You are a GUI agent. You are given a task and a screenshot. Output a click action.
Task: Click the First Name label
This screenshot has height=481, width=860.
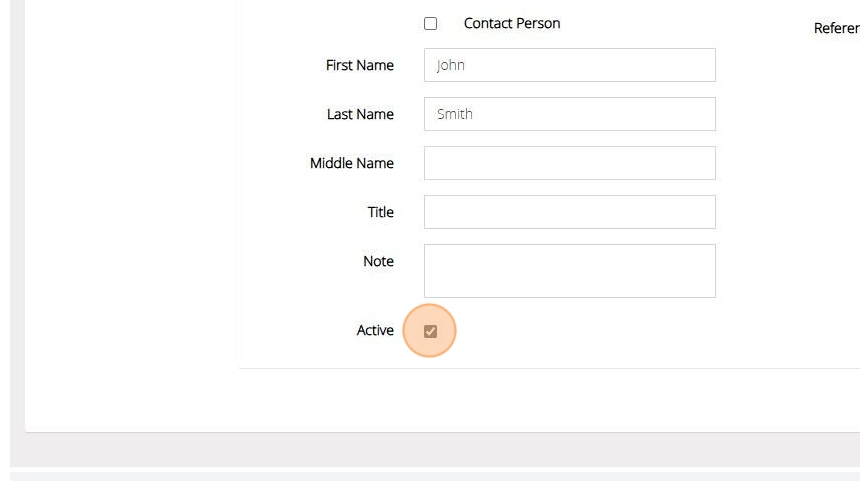point(359,65)
